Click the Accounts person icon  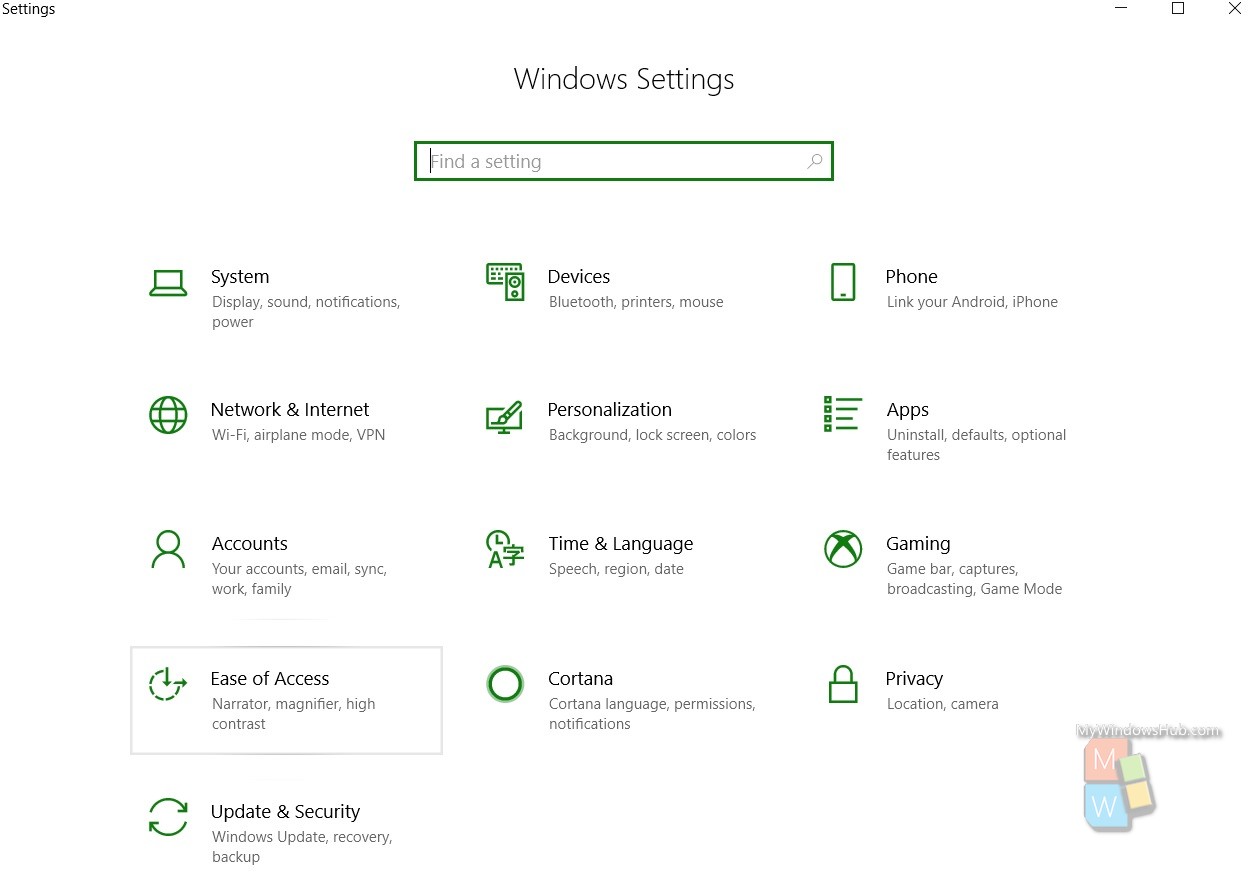tap(168, 549)
